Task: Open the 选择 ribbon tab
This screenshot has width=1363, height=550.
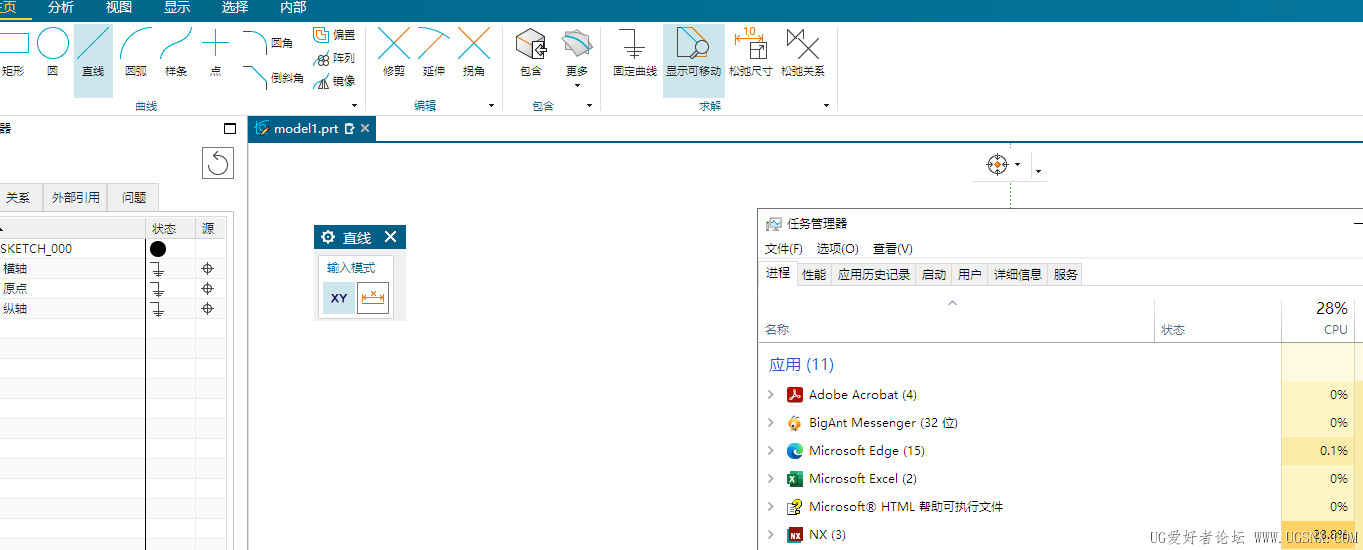Action: click(235, 8)
